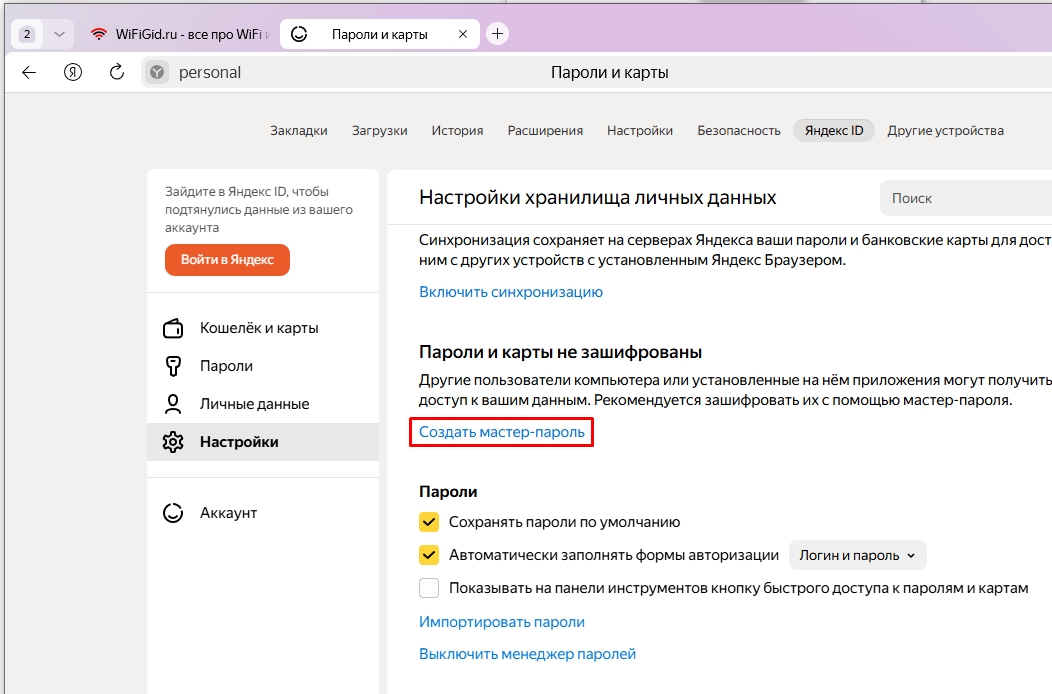Click the Войти в Яндекс button
This screenshot has height=694, width=1052.
[227, 260]
